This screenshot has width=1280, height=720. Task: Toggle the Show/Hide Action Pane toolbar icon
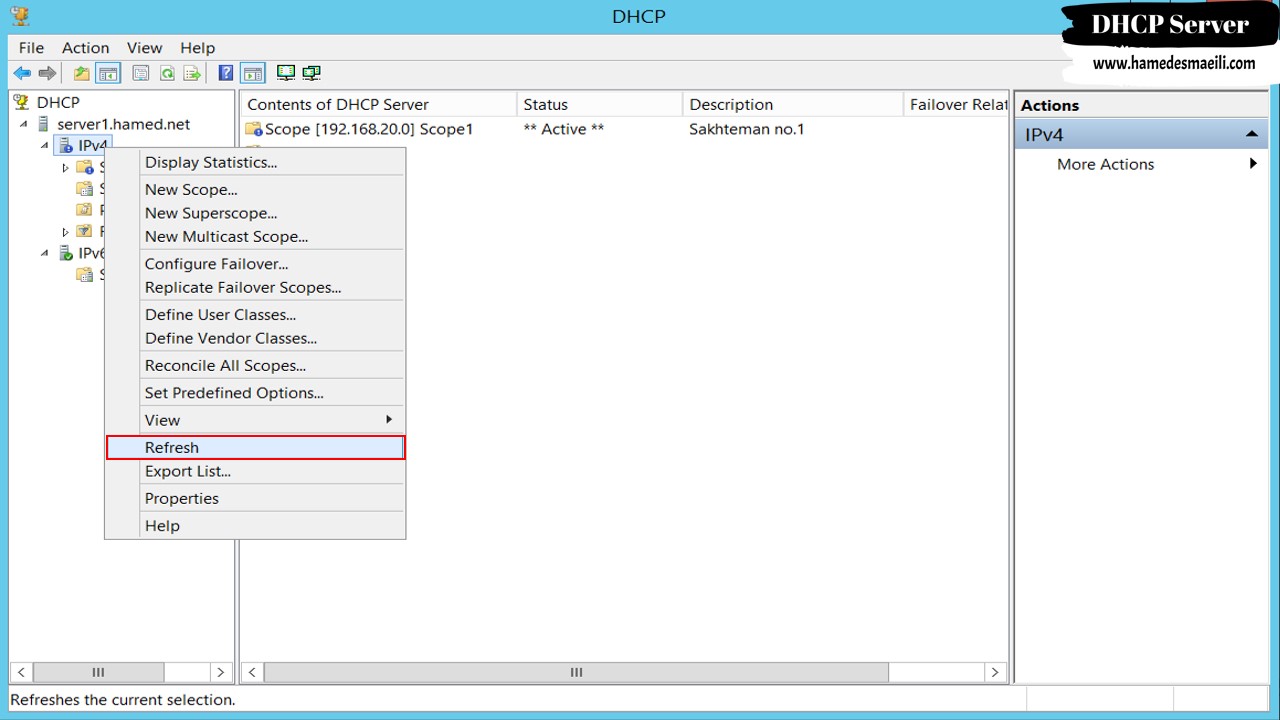click(x=253, y=73)
